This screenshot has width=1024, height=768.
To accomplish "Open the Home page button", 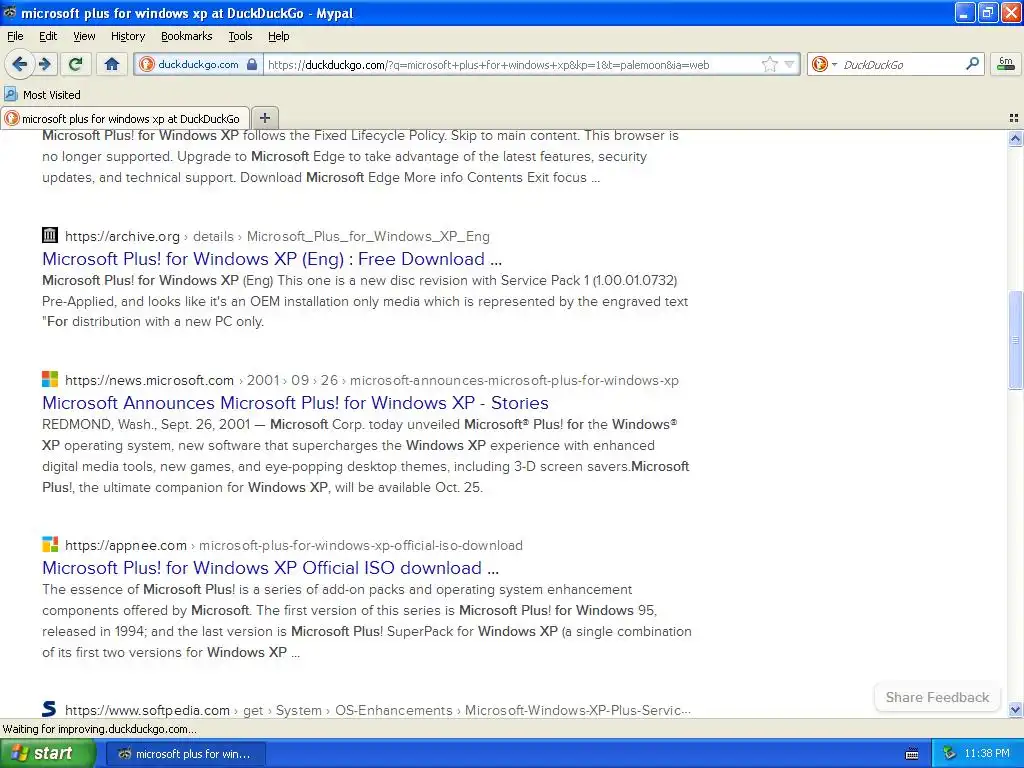I will [112, 64].
